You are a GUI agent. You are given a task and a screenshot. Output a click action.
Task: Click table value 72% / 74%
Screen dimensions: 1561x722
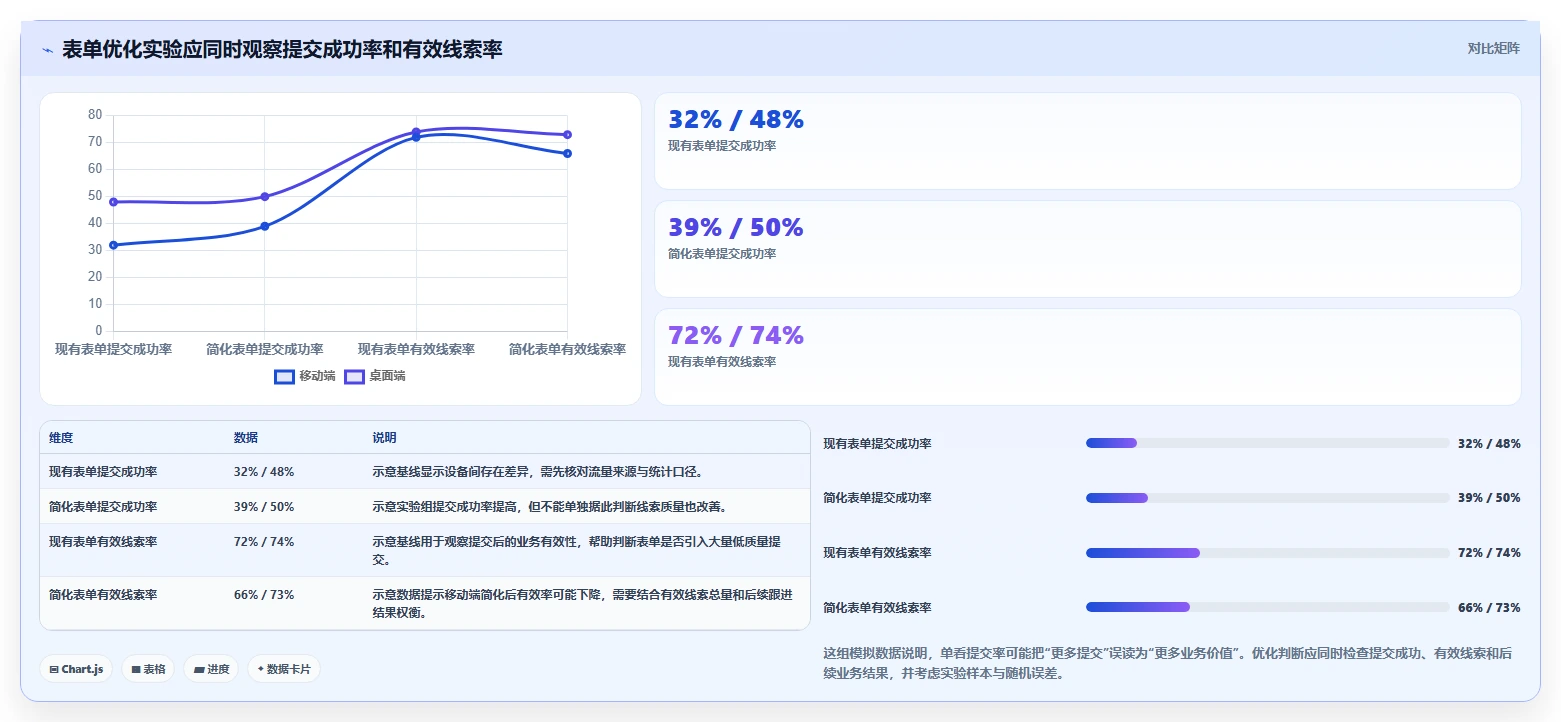264,542
